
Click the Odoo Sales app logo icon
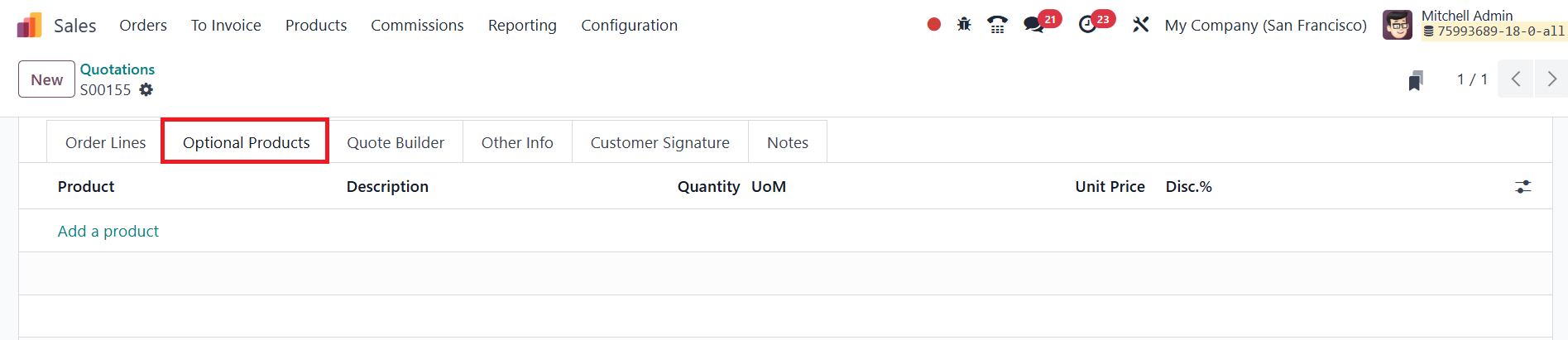coord(29,26)
